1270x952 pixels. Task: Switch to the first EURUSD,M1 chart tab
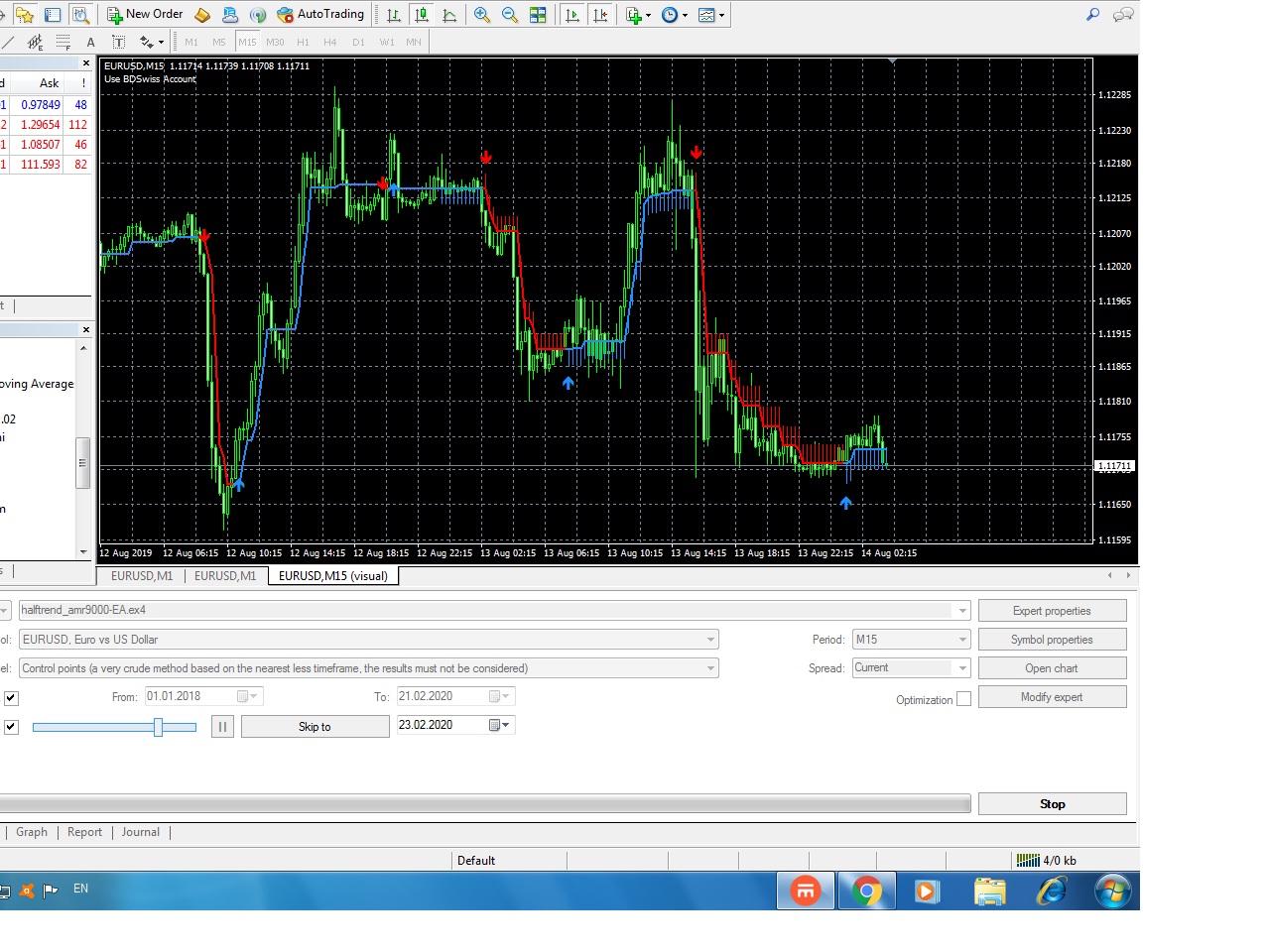pos(142,576)
